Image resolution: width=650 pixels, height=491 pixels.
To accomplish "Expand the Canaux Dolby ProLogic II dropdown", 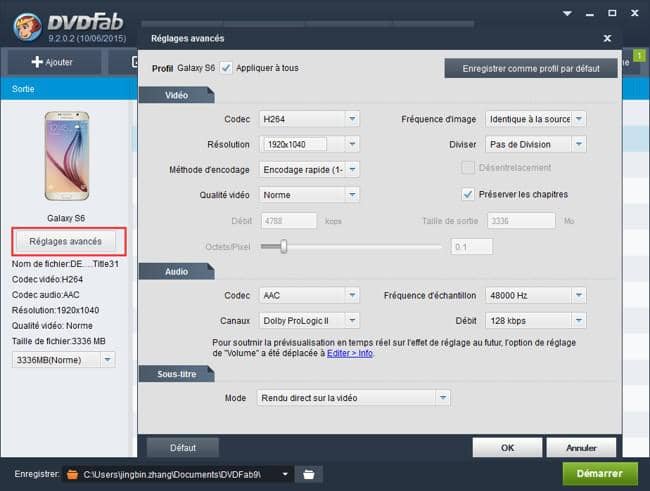I will [x=309, y=321].
